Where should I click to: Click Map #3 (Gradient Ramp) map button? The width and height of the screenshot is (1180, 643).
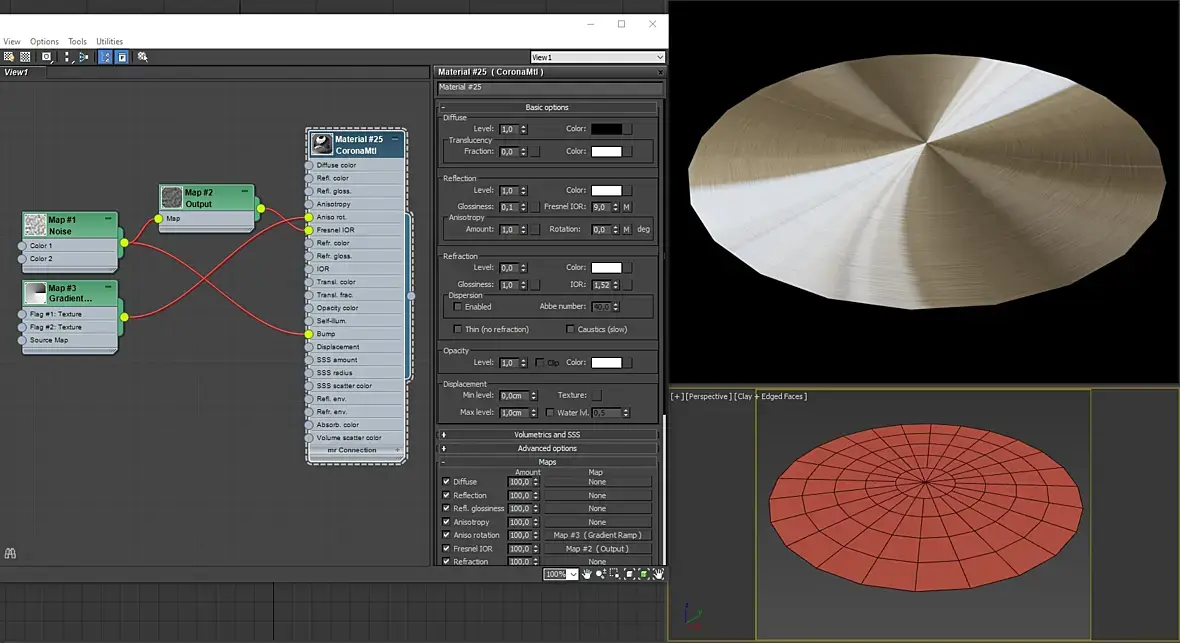[597, 535]
